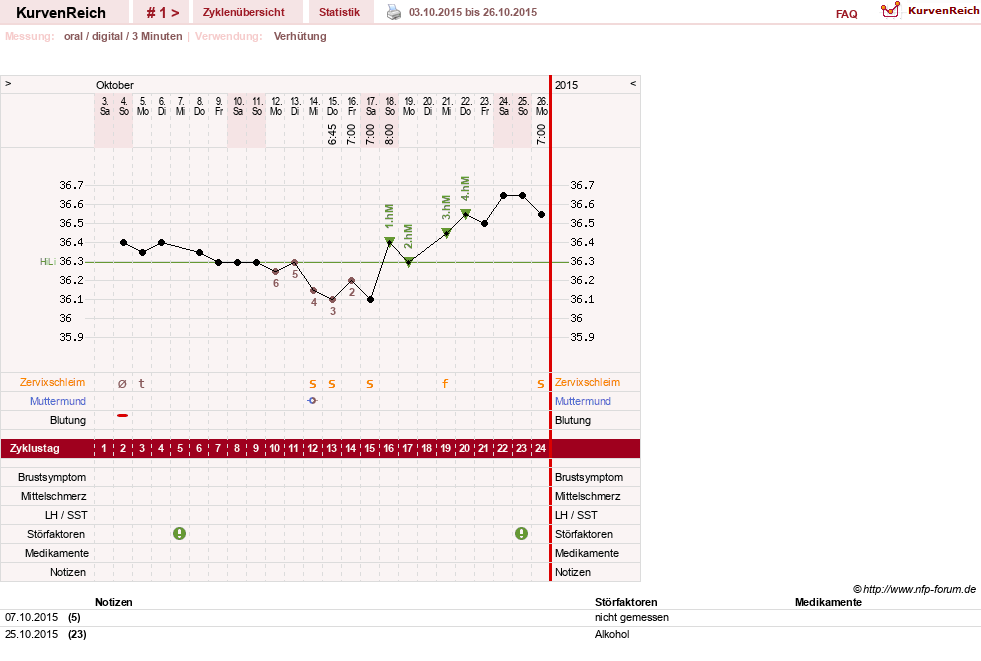Image resolution: width=981 pixels, height=661 pixels.
Task: Open the nfp-forum.de copyright link
Action: click(x=915, y=589)
